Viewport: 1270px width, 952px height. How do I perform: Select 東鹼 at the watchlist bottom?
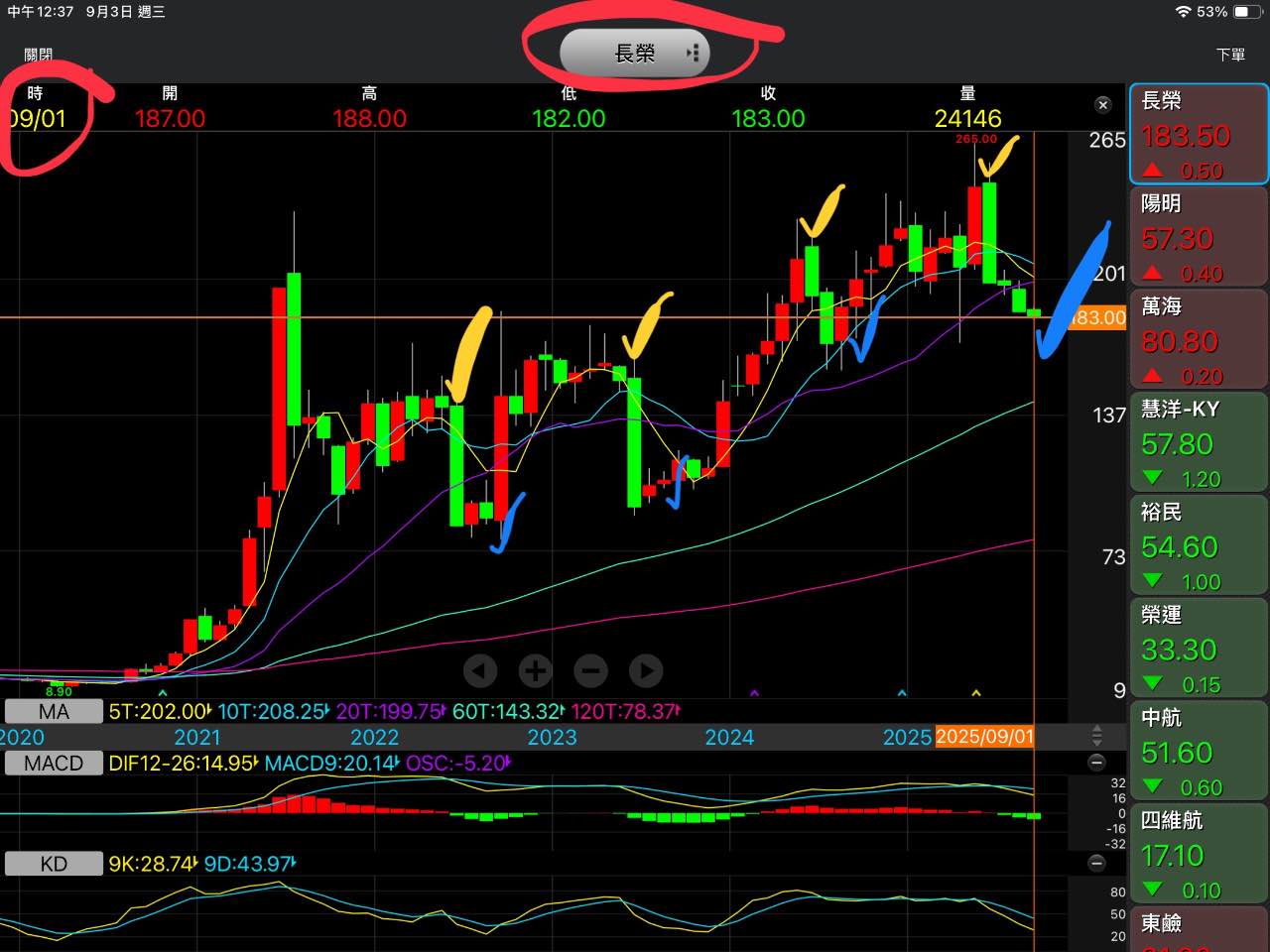point(1199,929)
